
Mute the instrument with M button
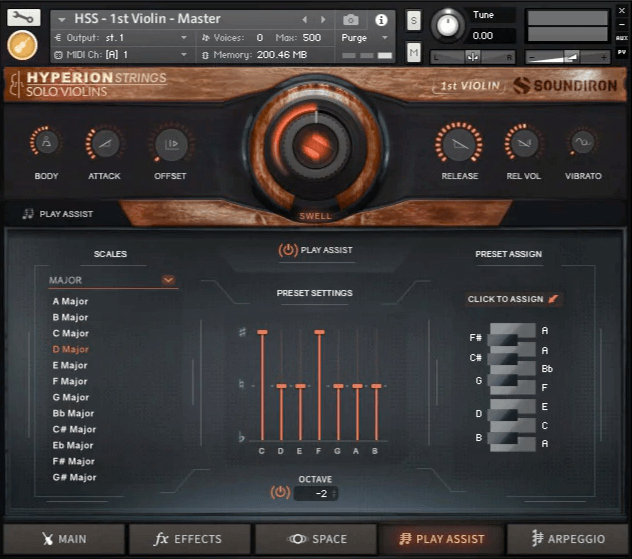(x=414, y=52)
